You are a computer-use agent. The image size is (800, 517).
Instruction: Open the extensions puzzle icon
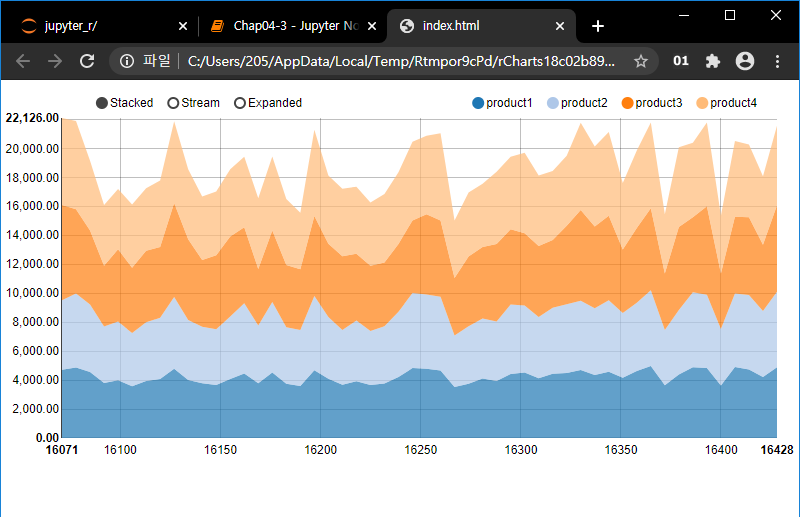pos(713,61)
